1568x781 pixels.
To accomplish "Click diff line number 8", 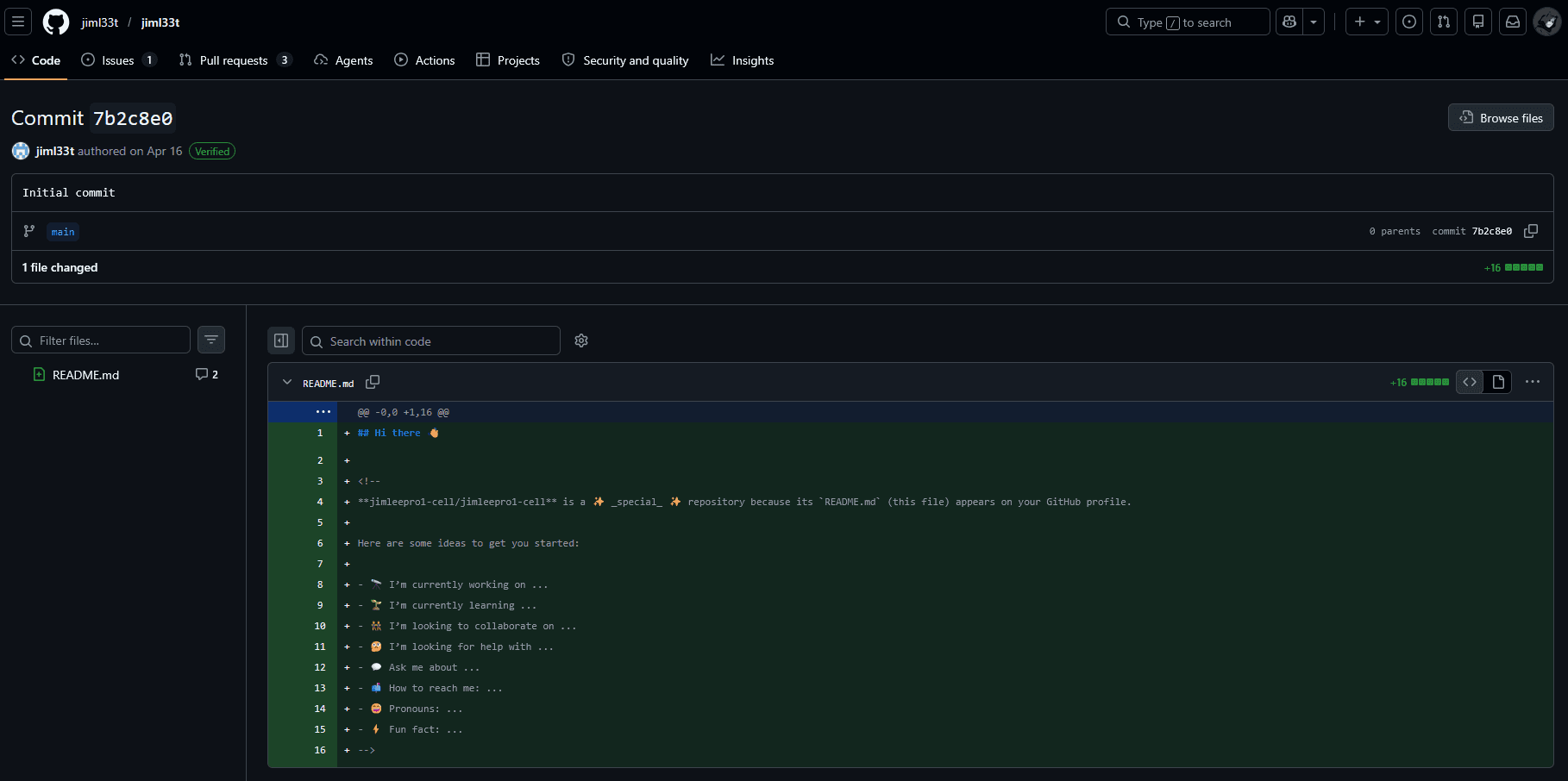I will [x=320, y=584].
